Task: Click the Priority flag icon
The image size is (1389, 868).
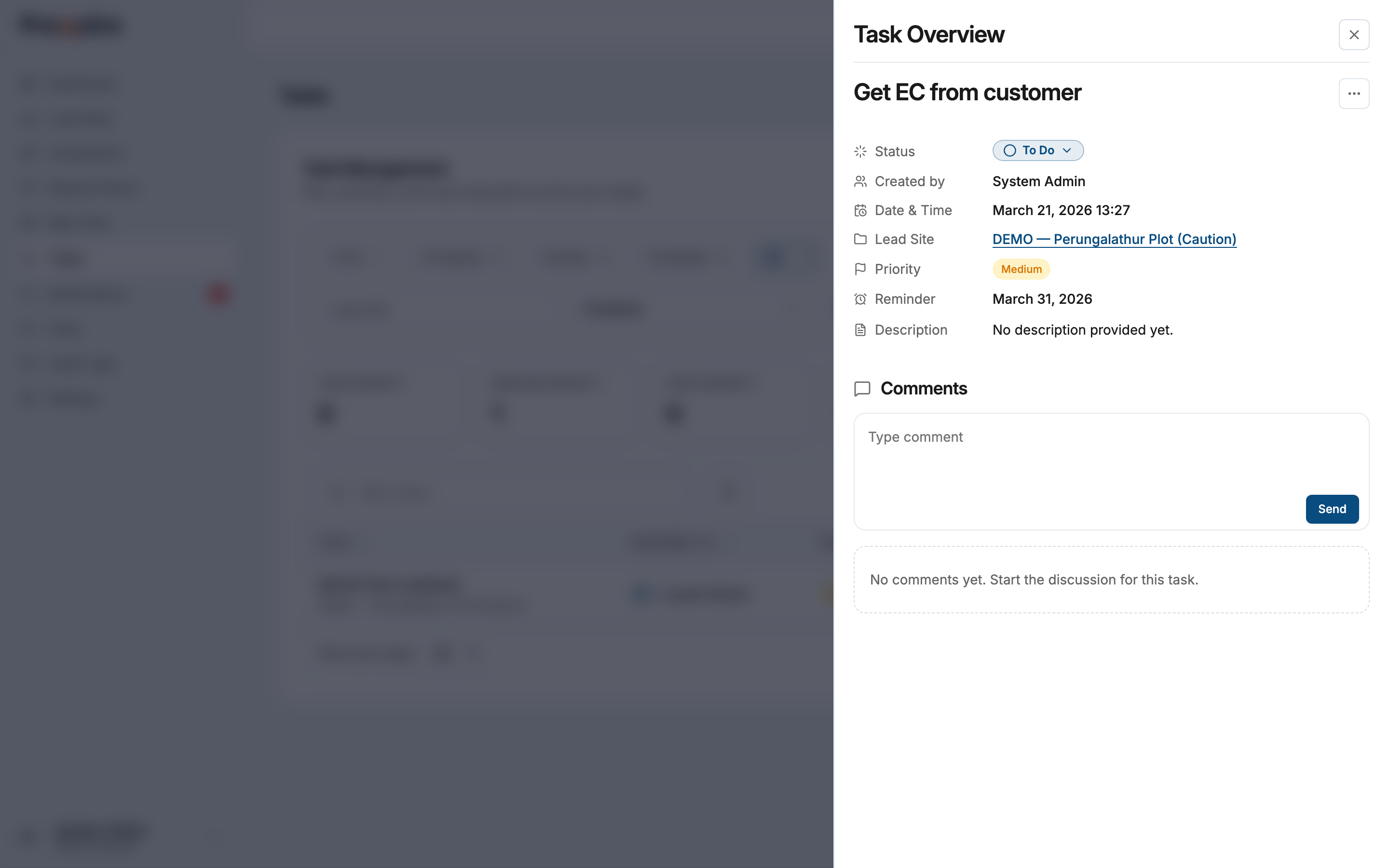Action: click(x=860, y=269)
